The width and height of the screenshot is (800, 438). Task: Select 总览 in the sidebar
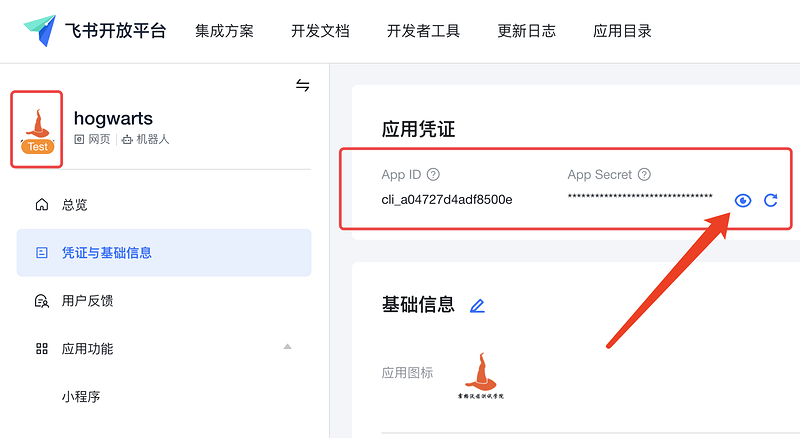pyautogui.click(x=74, y=205)
